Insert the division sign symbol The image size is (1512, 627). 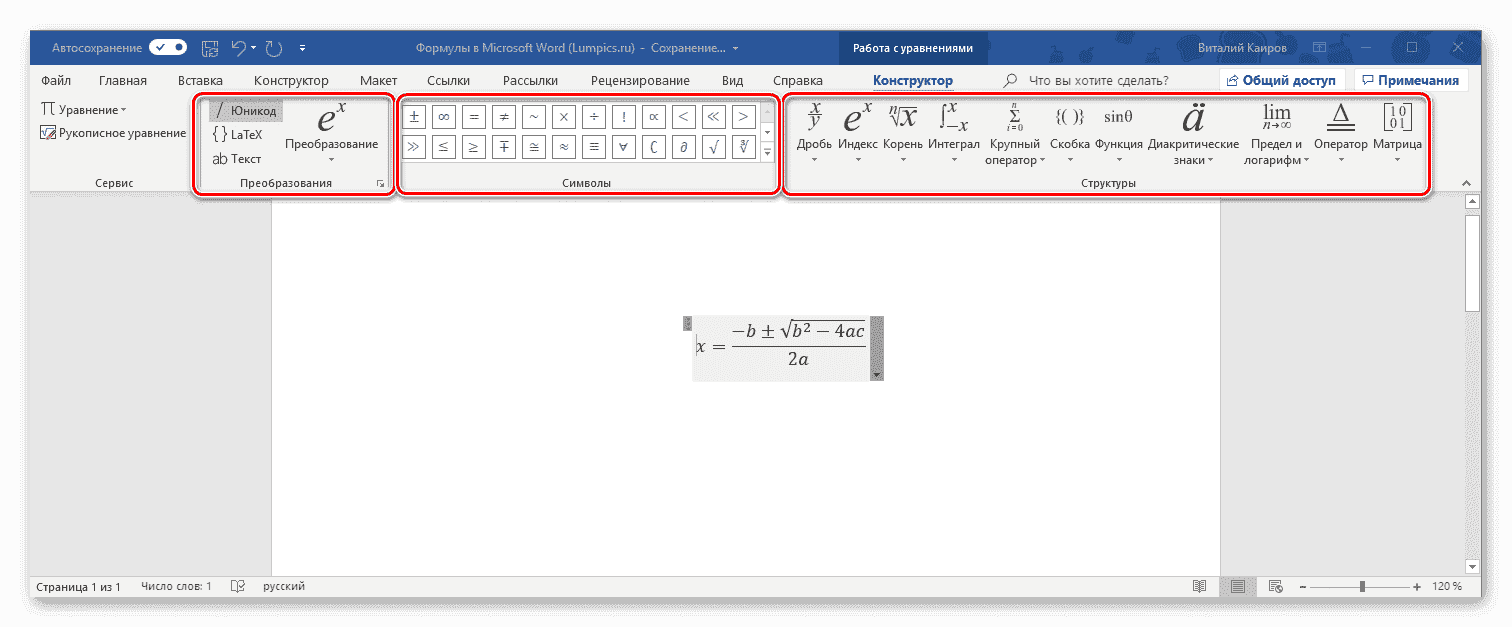pos(594,117)
